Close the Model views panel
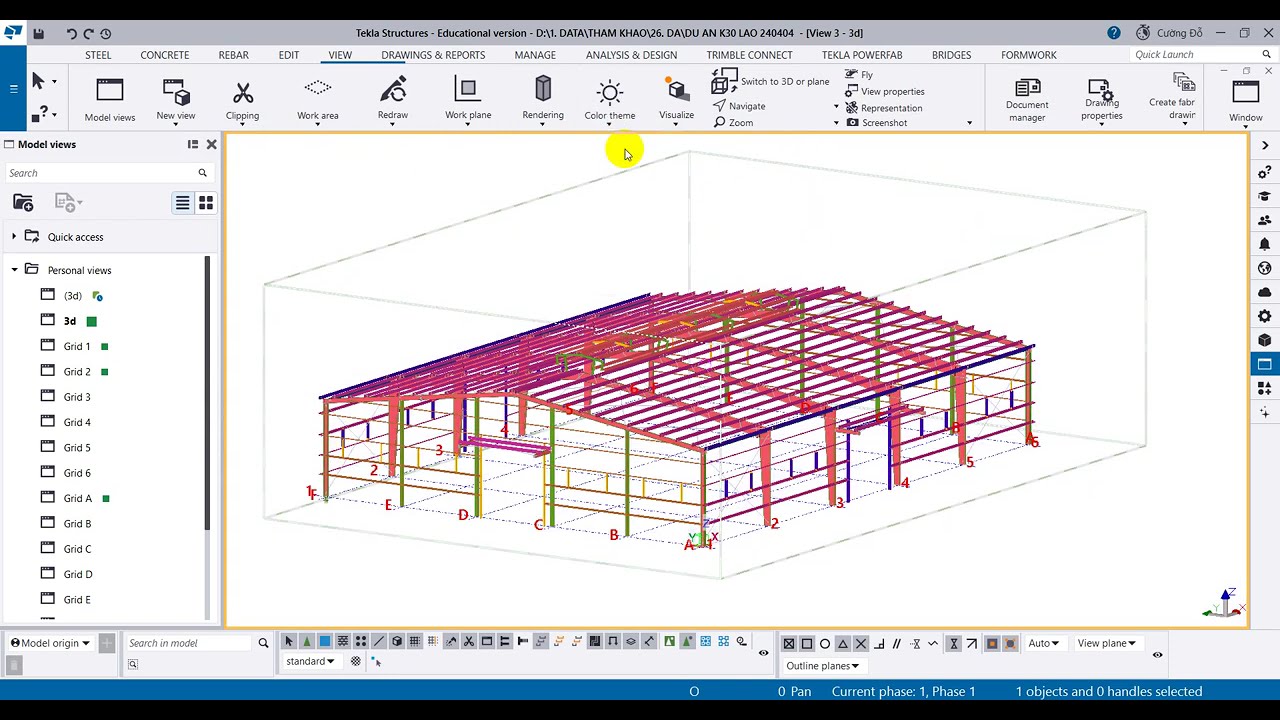The image size is (1280, 720). point(211,145)
